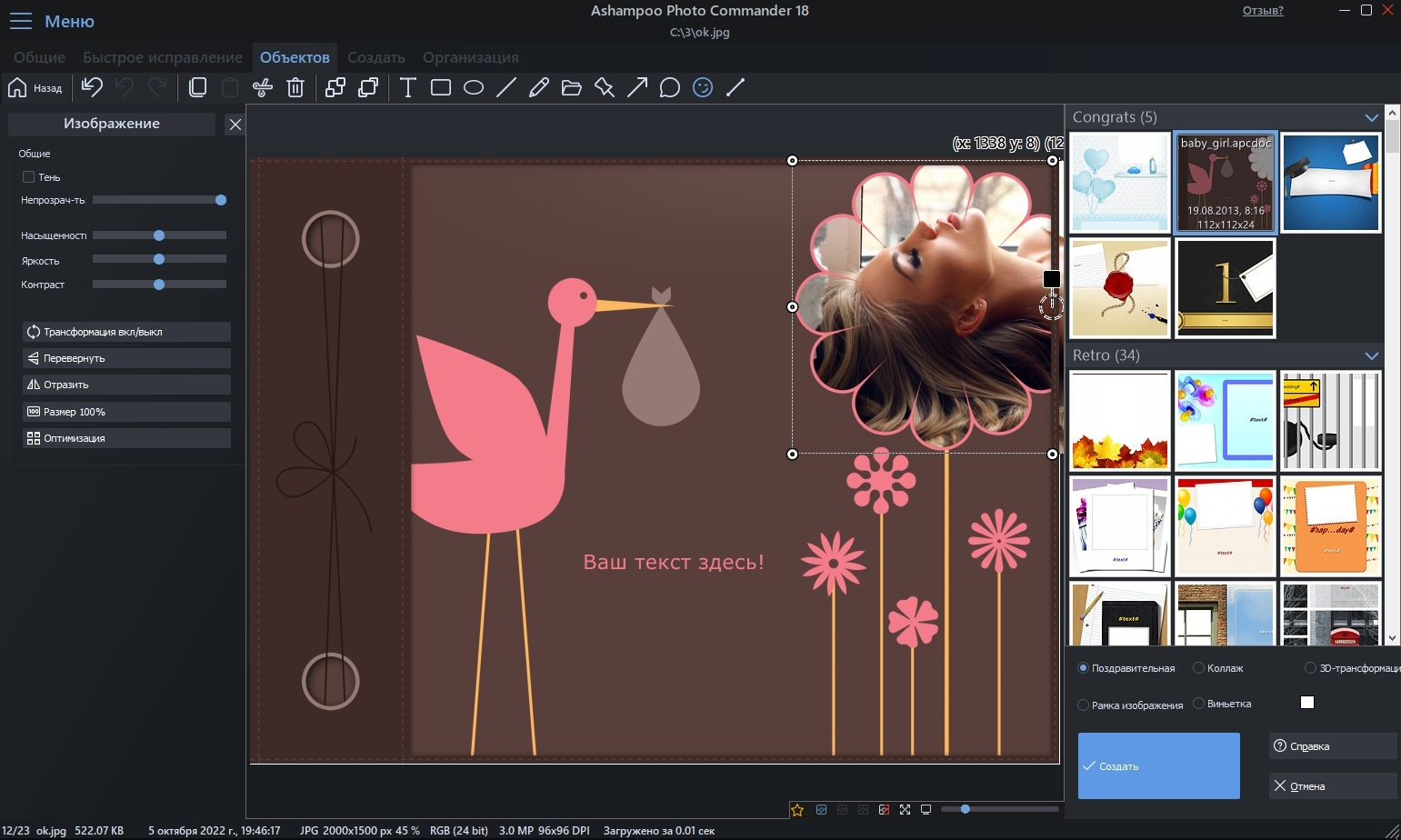Click the Отразить mirror button
The height and width of the screenshot is (840, 1401).
click(126, 385)
